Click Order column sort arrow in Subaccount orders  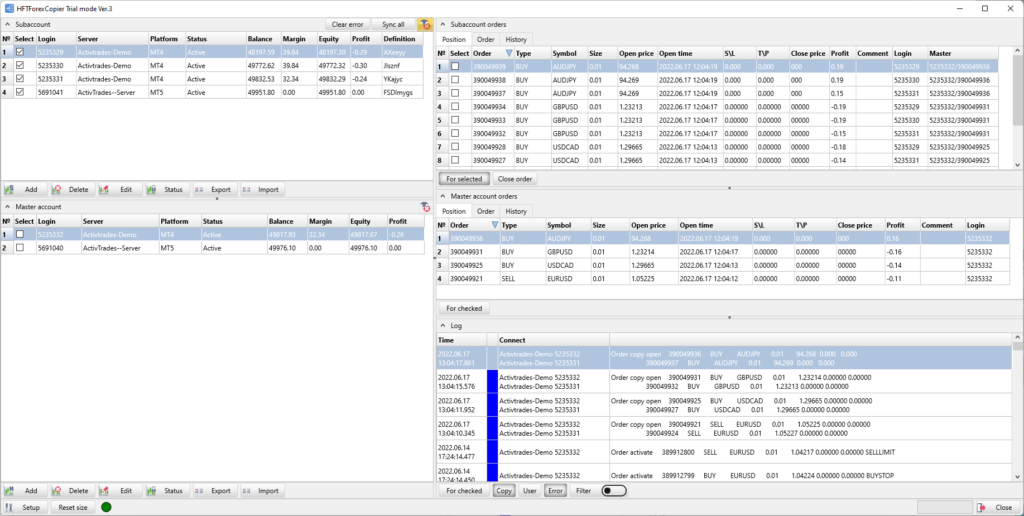pyautogui.click(x=509, y=53)
